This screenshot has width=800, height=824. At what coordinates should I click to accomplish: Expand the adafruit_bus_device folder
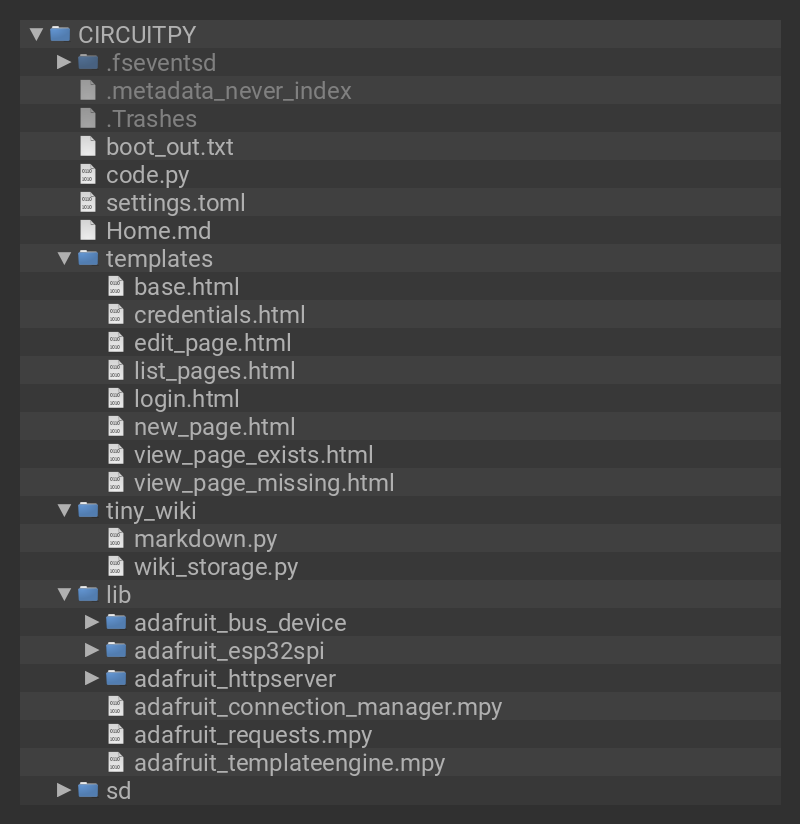(92, 622)
